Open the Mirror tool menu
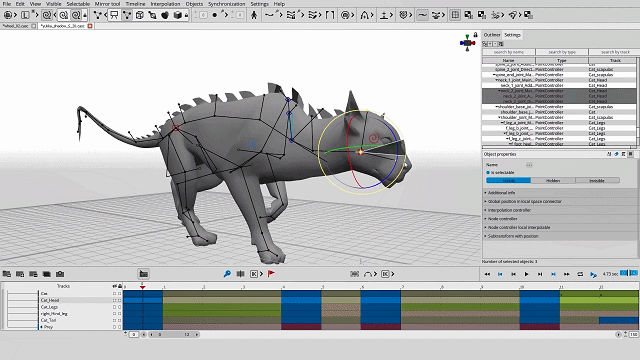640x360 pixels. pos(107,4)
